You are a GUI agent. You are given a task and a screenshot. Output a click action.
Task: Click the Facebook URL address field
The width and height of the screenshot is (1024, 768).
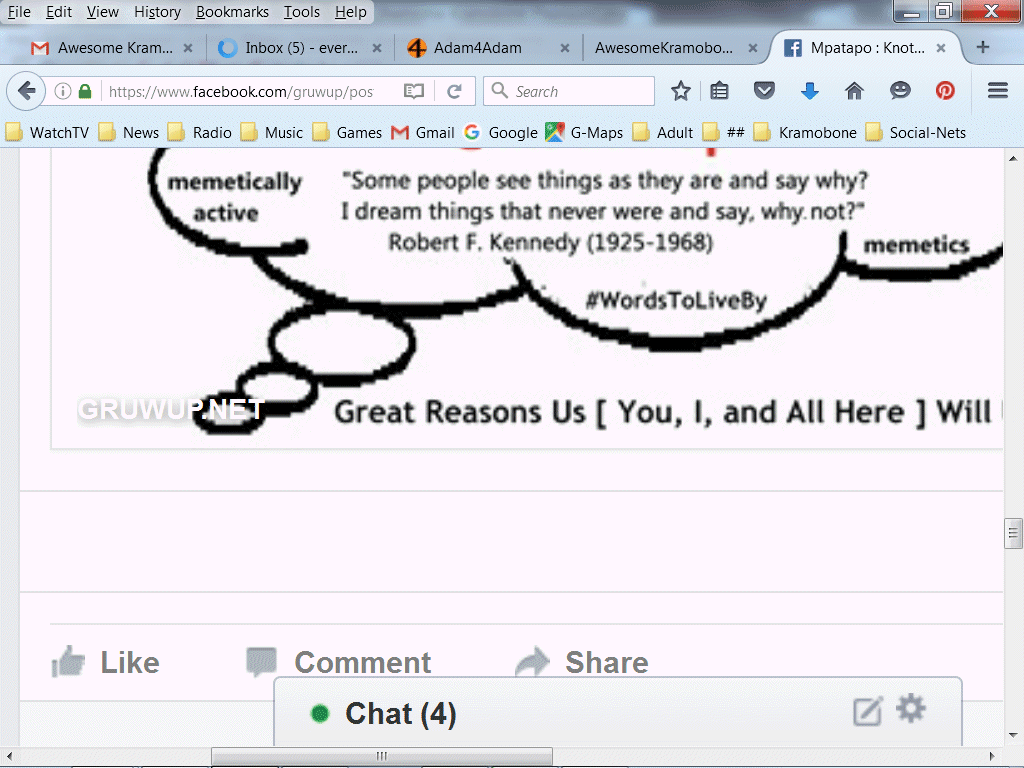click(x=241, y=91)
